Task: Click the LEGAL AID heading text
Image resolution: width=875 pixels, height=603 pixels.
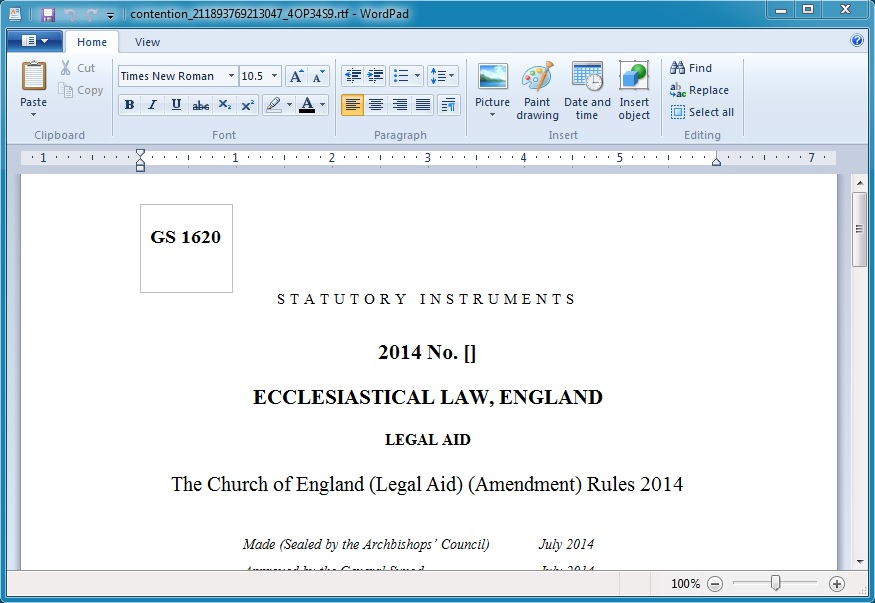Action: (428, 440)
